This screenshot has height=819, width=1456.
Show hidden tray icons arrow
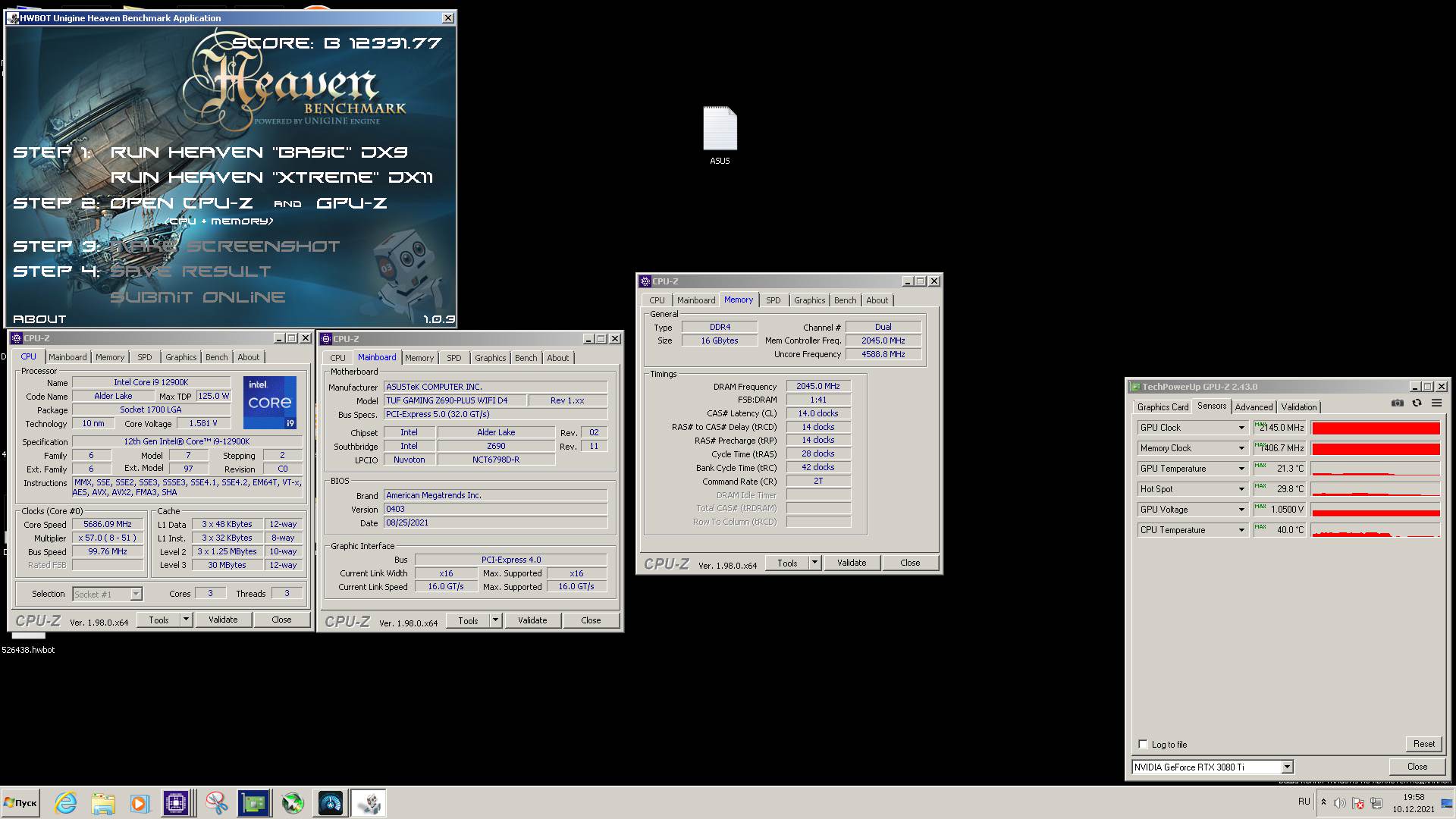1323,802
